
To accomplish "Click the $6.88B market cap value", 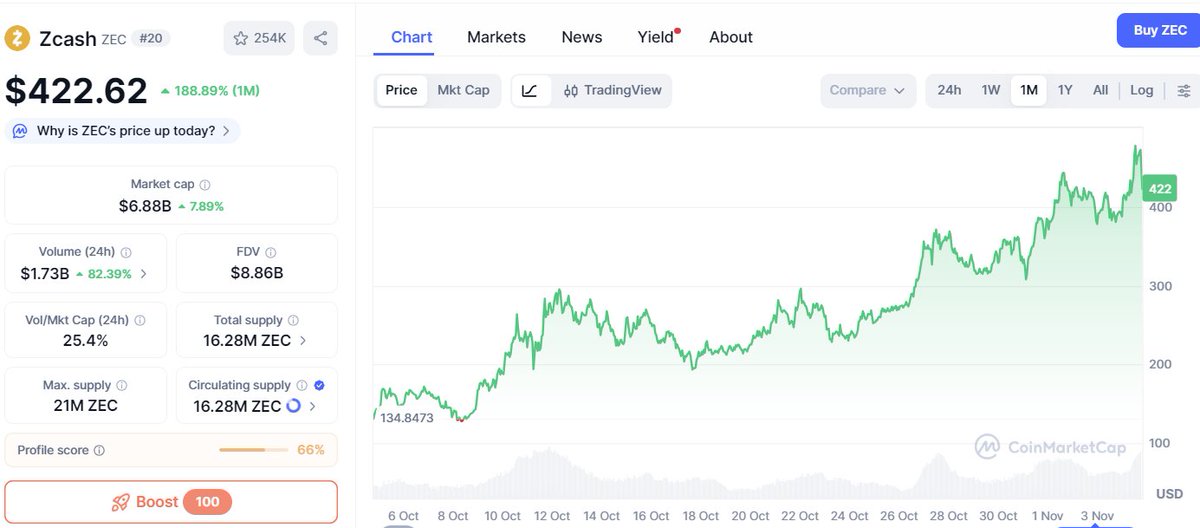I will click(145, 206).
